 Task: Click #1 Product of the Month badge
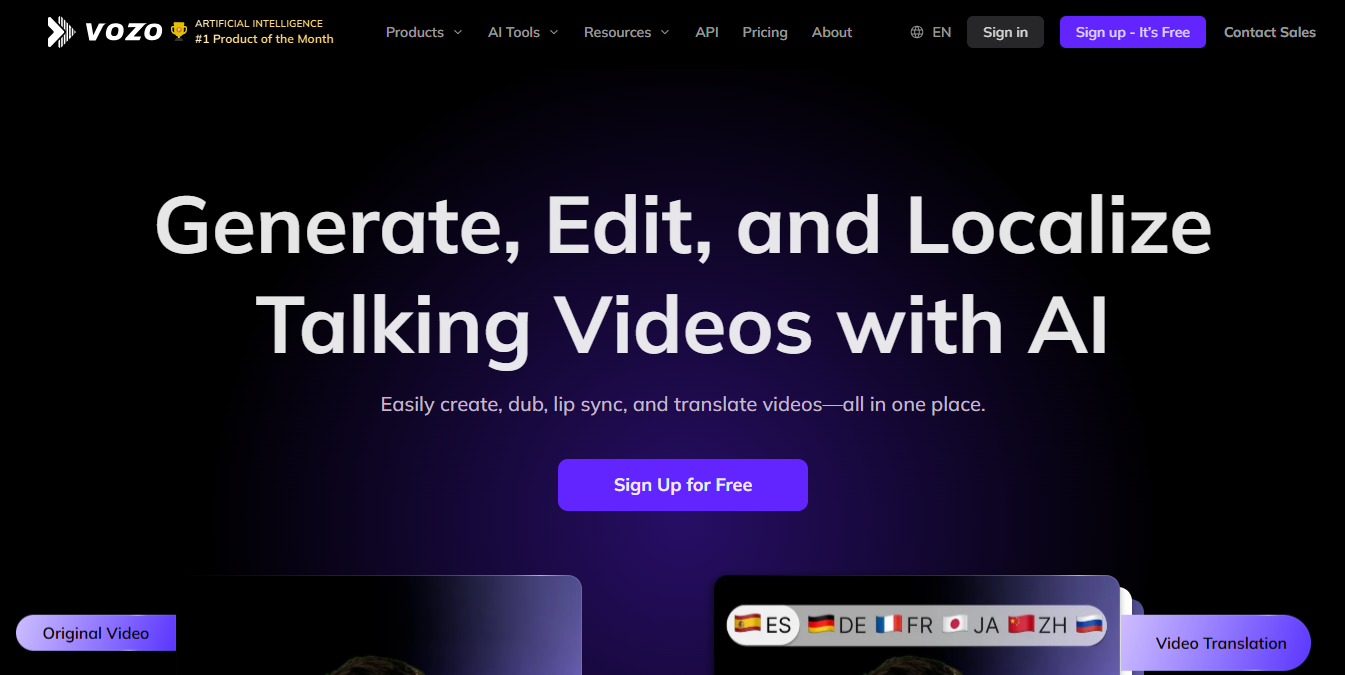(264, 39)
